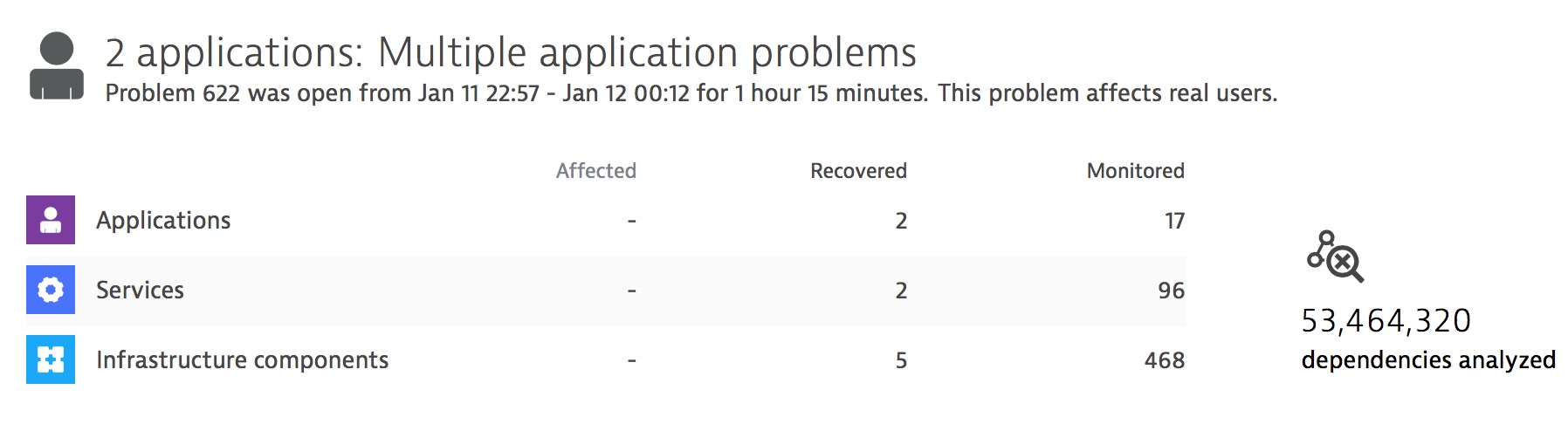The image size is (1568, 431).
Task: Click the dependencies analyzed magnifier icon
Action: 1335,257
